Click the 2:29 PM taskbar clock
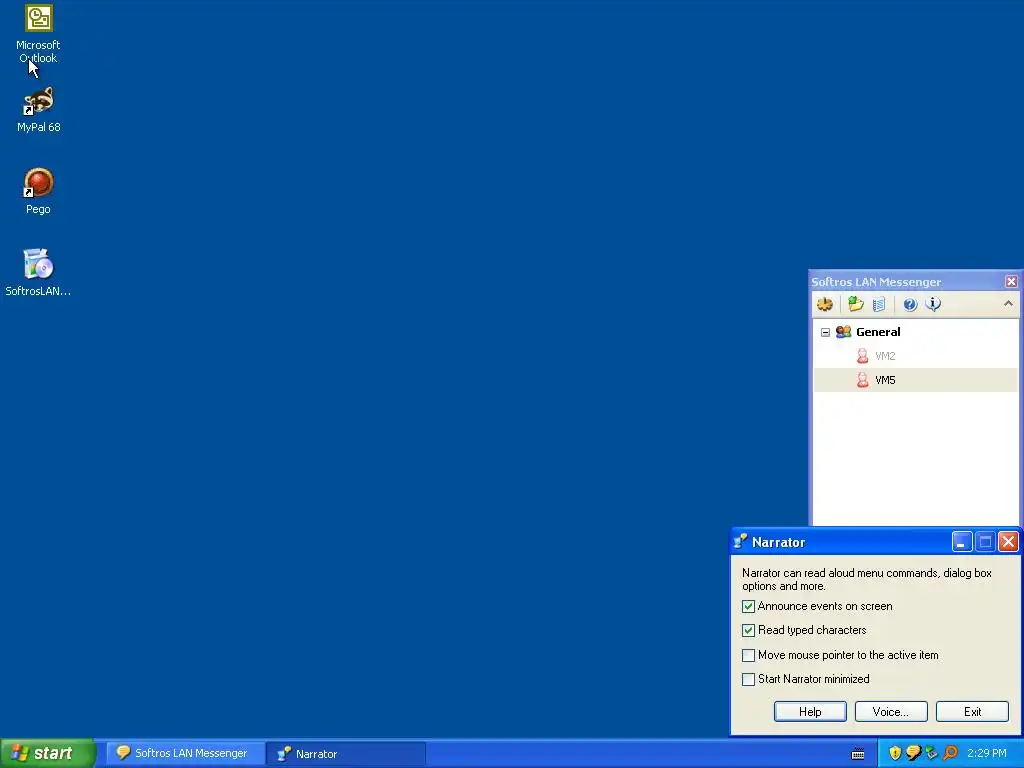1024x768 pixels. (x=987, y=753)
